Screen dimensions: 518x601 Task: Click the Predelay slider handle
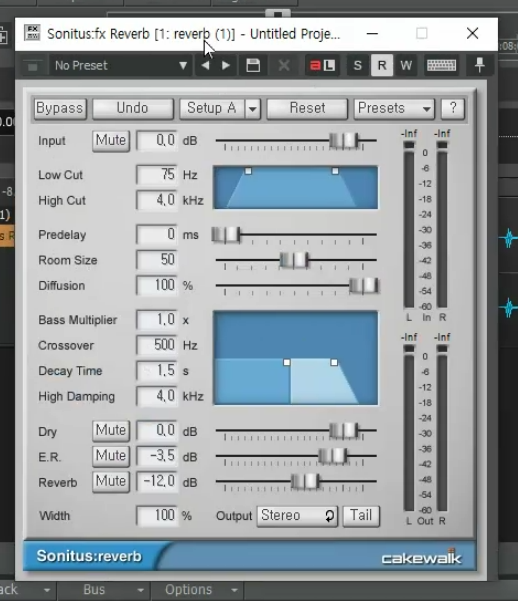[x=226, y=234]
